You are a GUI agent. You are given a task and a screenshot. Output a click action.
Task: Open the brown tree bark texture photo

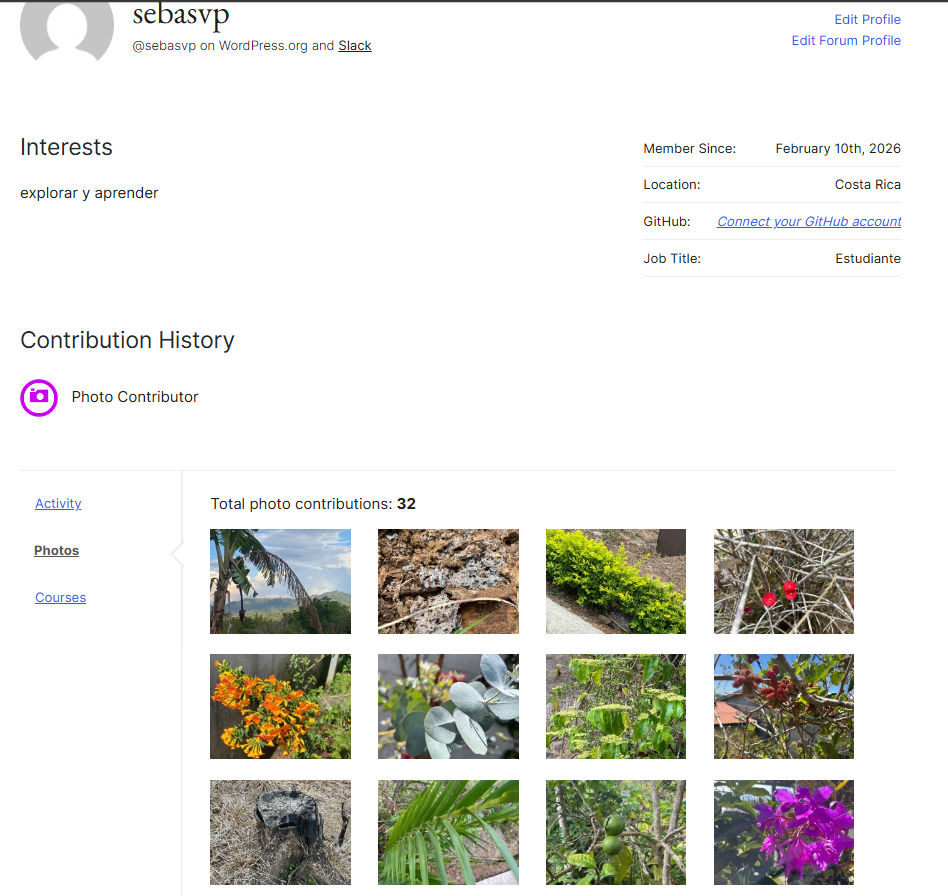pos(448,581)
